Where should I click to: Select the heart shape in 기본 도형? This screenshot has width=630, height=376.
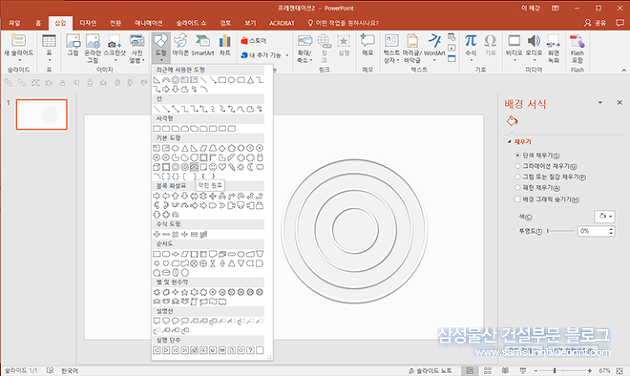pyautogui.click(x=222, y=167)
